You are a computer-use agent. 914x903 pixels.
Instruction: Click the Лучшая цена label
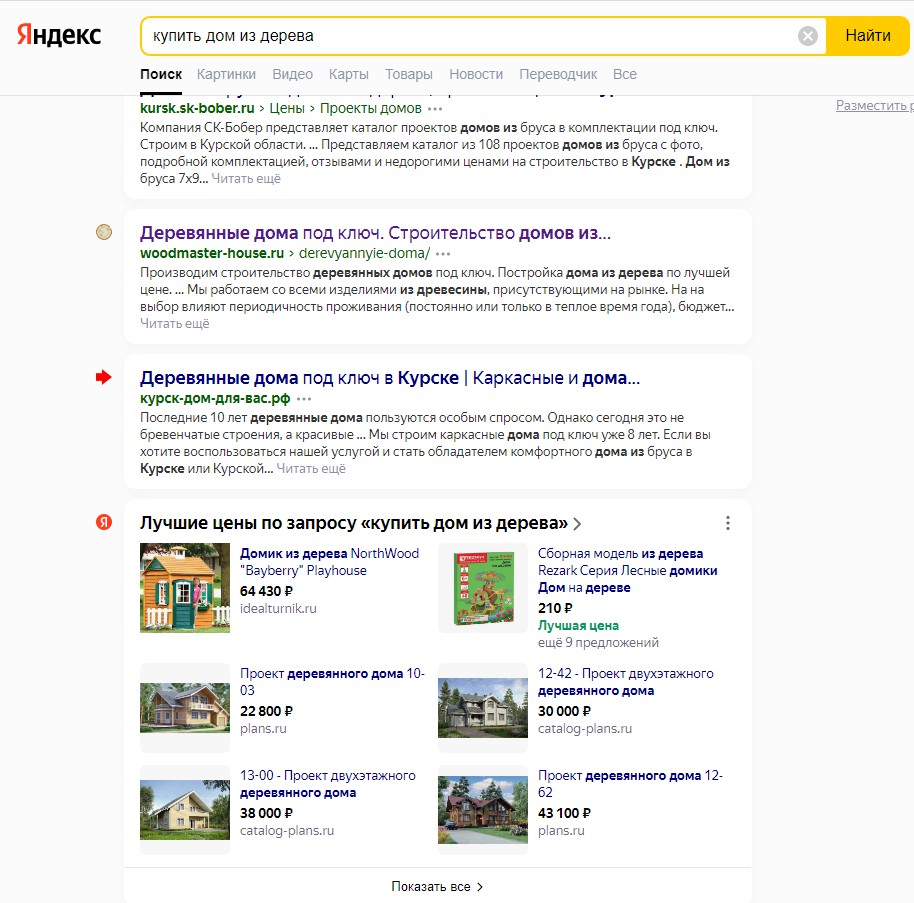click(578, 626)
